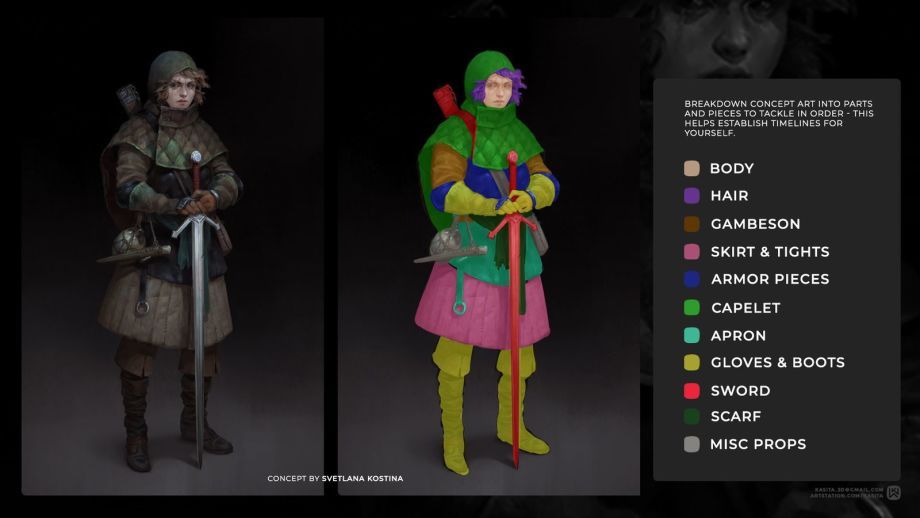The width and height of the screenshot is (920, 518).
Task: Click the color-coded breakdown character image
Action: point(489,256)
